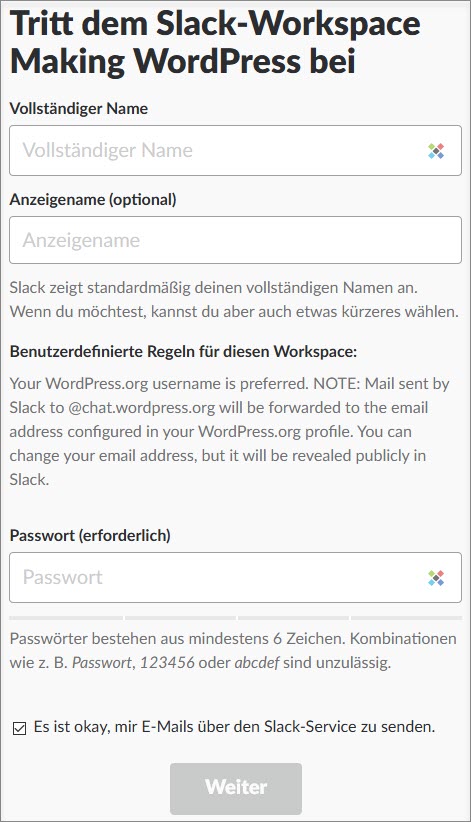Click the 'Passwort (erforderlich)' label
The width and height of the screenshot is (471, 822).
point(90,535)
